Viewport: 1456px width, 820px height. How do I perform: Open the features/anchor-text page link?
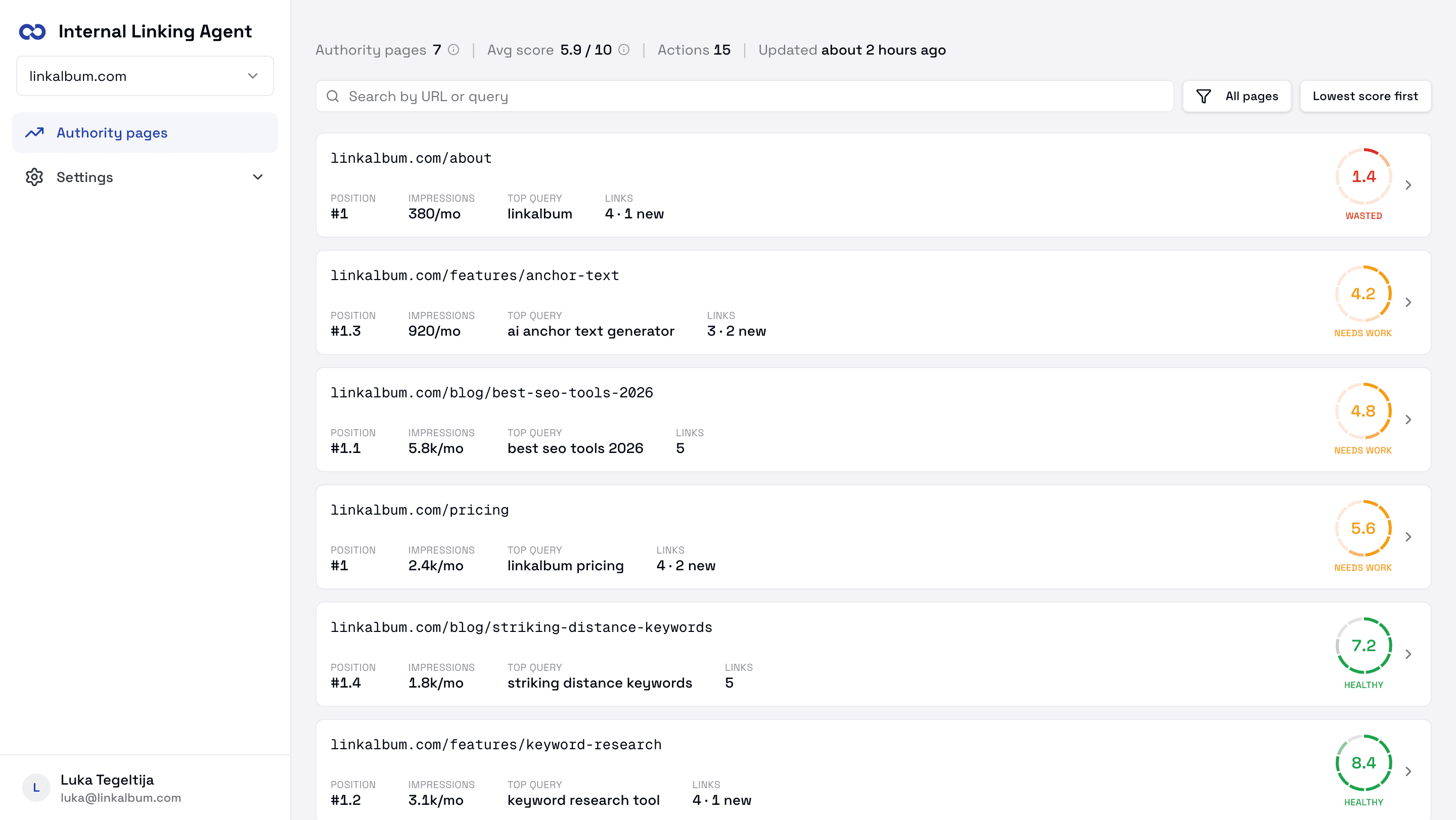pyautogui.click(x=475, y=275)
